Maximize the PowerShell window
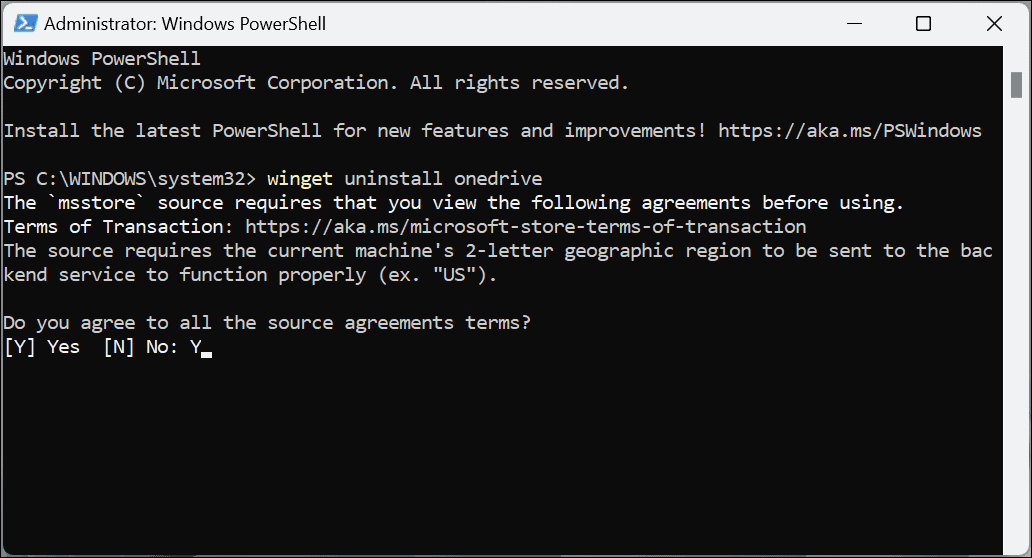 click(x=923, y=23)
